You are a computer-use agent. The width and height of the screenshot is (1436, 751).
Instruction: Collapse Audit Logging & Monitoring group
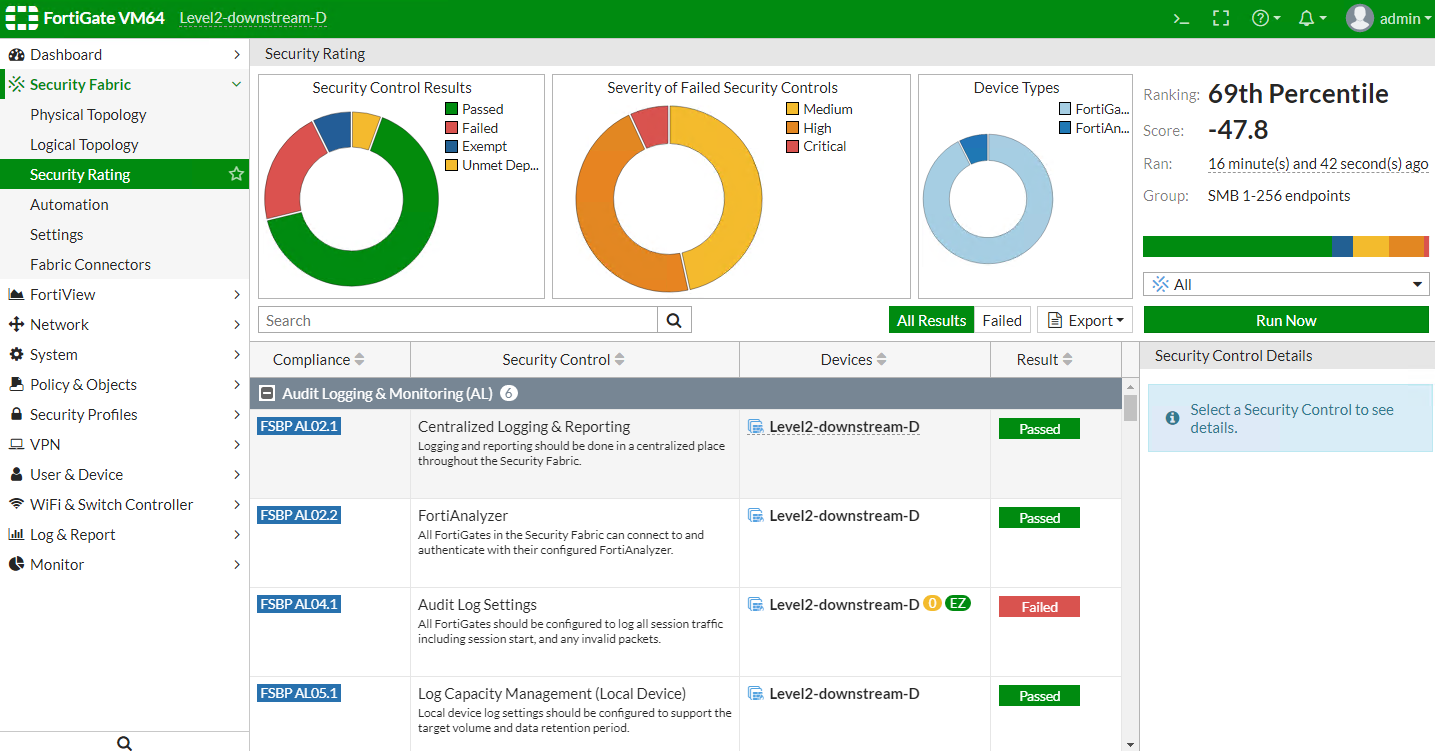tap(267, 394)
